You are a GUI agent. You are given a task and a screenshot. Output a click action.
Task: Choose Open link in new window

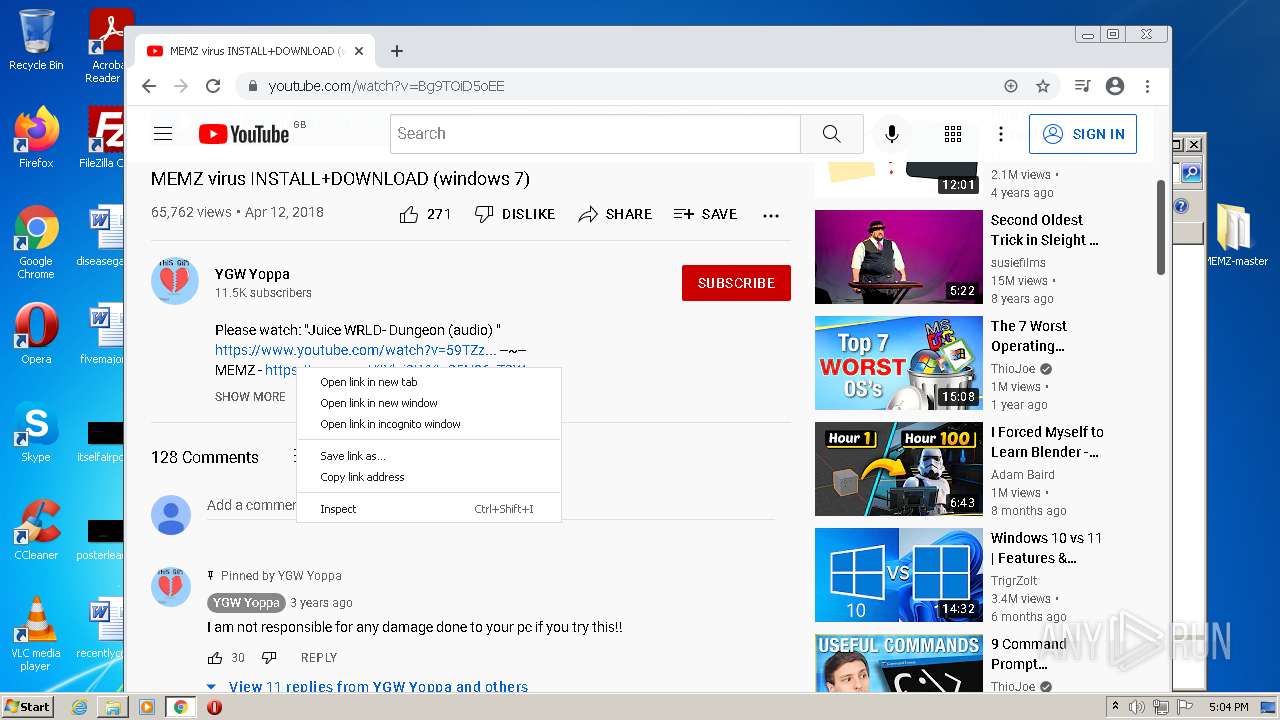[x=429, y=403]
